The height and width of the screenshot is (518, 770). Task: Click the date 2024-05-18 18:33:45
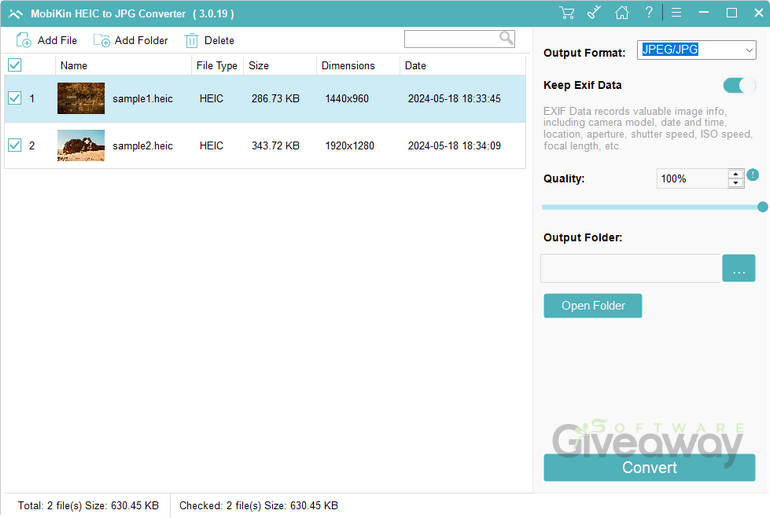click(454, 99)
